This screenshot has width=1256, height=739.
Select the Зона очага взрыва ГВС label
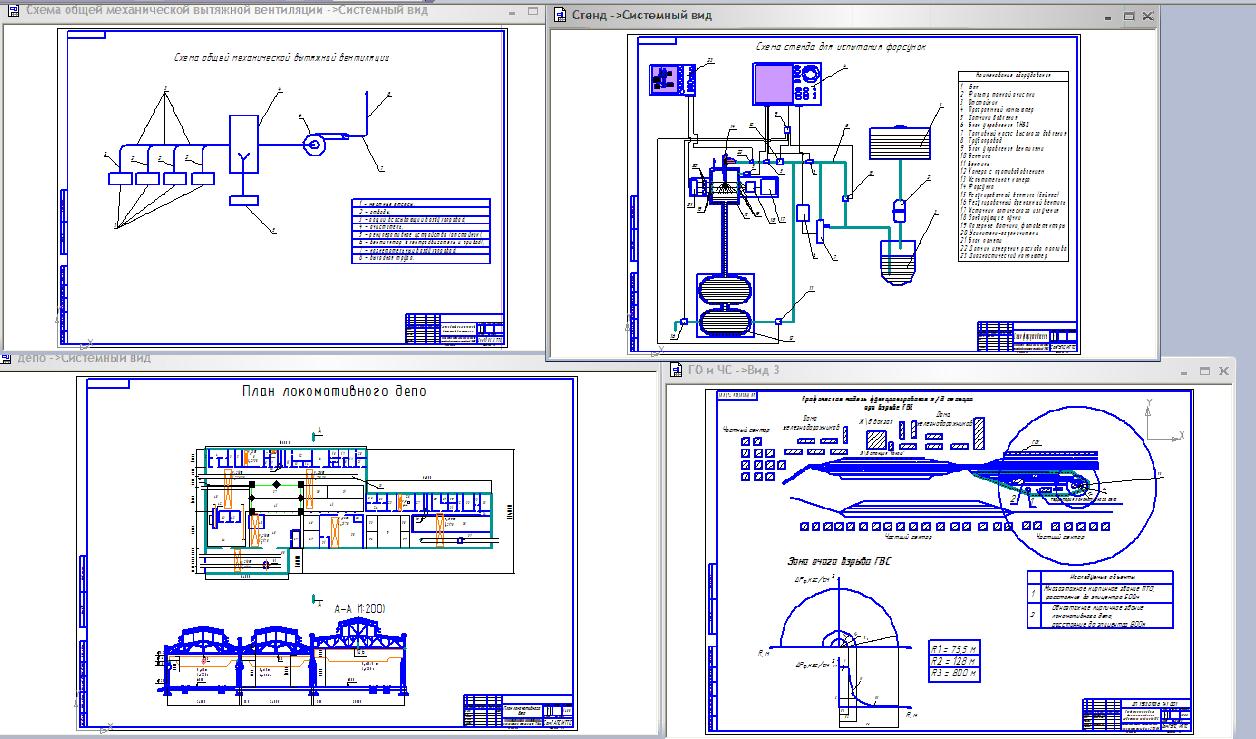840,562
